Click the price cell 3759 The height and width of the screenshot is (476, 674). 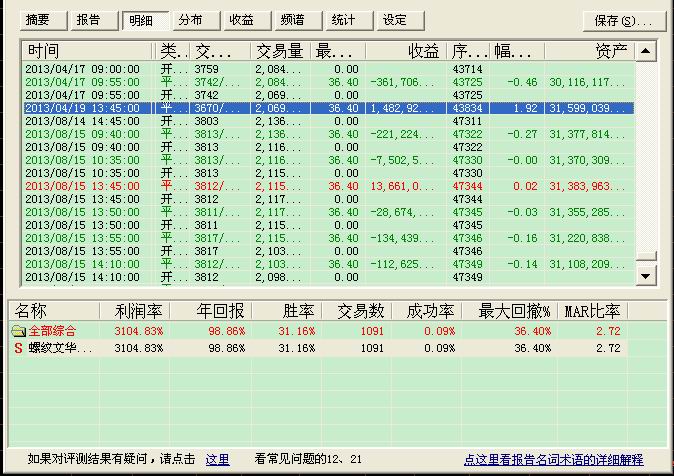(x=207, y=69)
